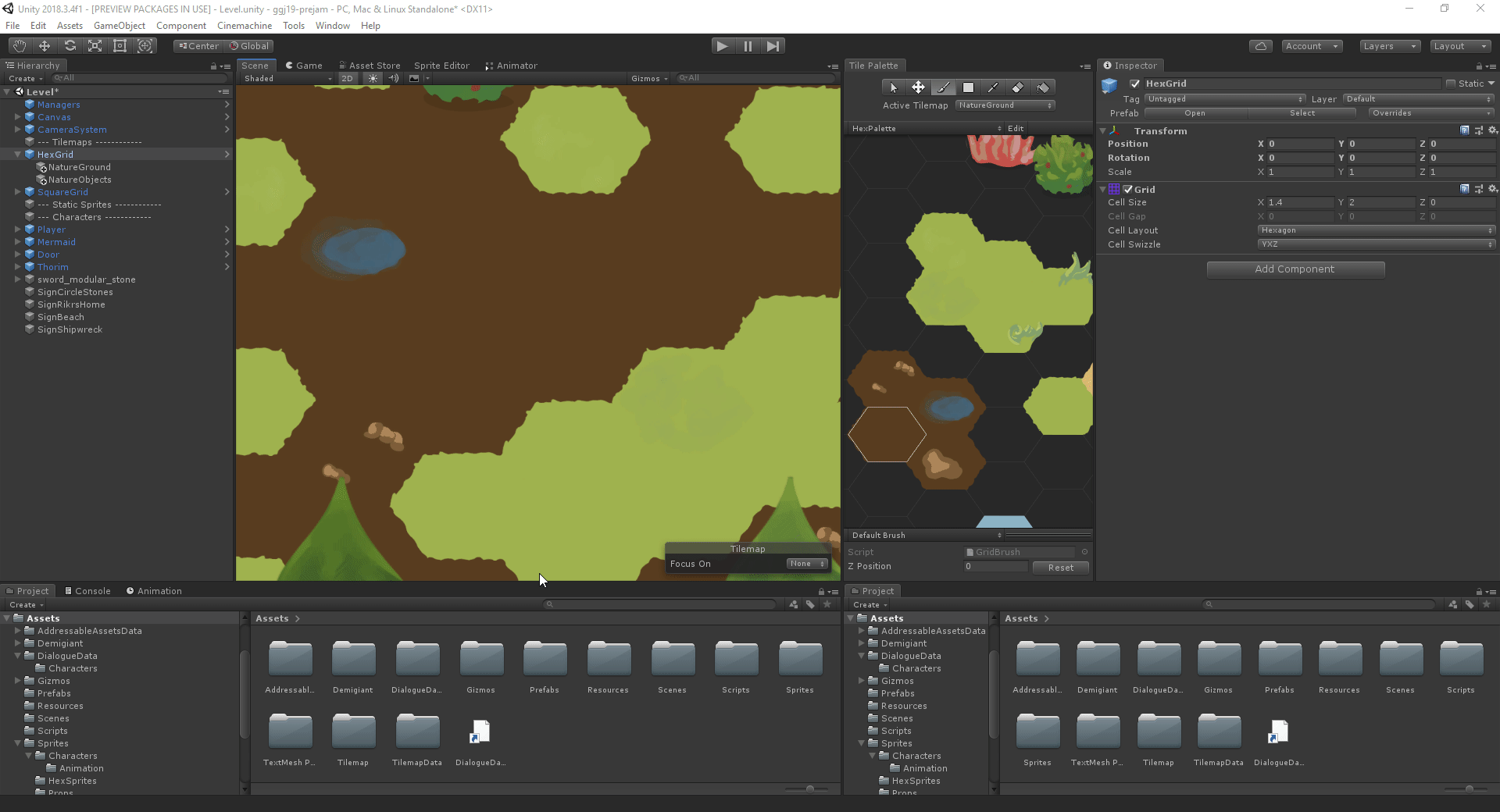Select the Flood Fill bucket tool
Screen dimensions: 1500x812
coord(1044,87)
